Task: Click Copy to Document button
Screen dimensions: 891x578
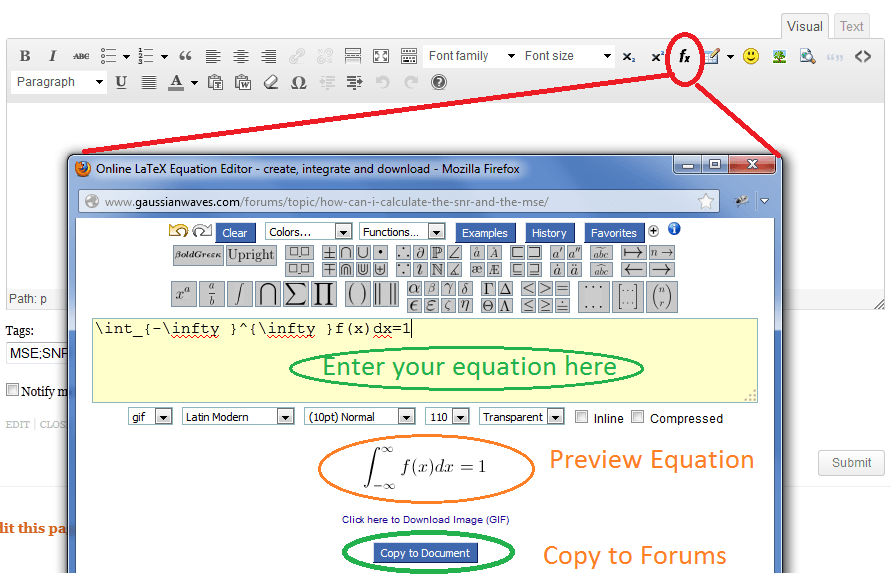Action: [x=425, y=553]
